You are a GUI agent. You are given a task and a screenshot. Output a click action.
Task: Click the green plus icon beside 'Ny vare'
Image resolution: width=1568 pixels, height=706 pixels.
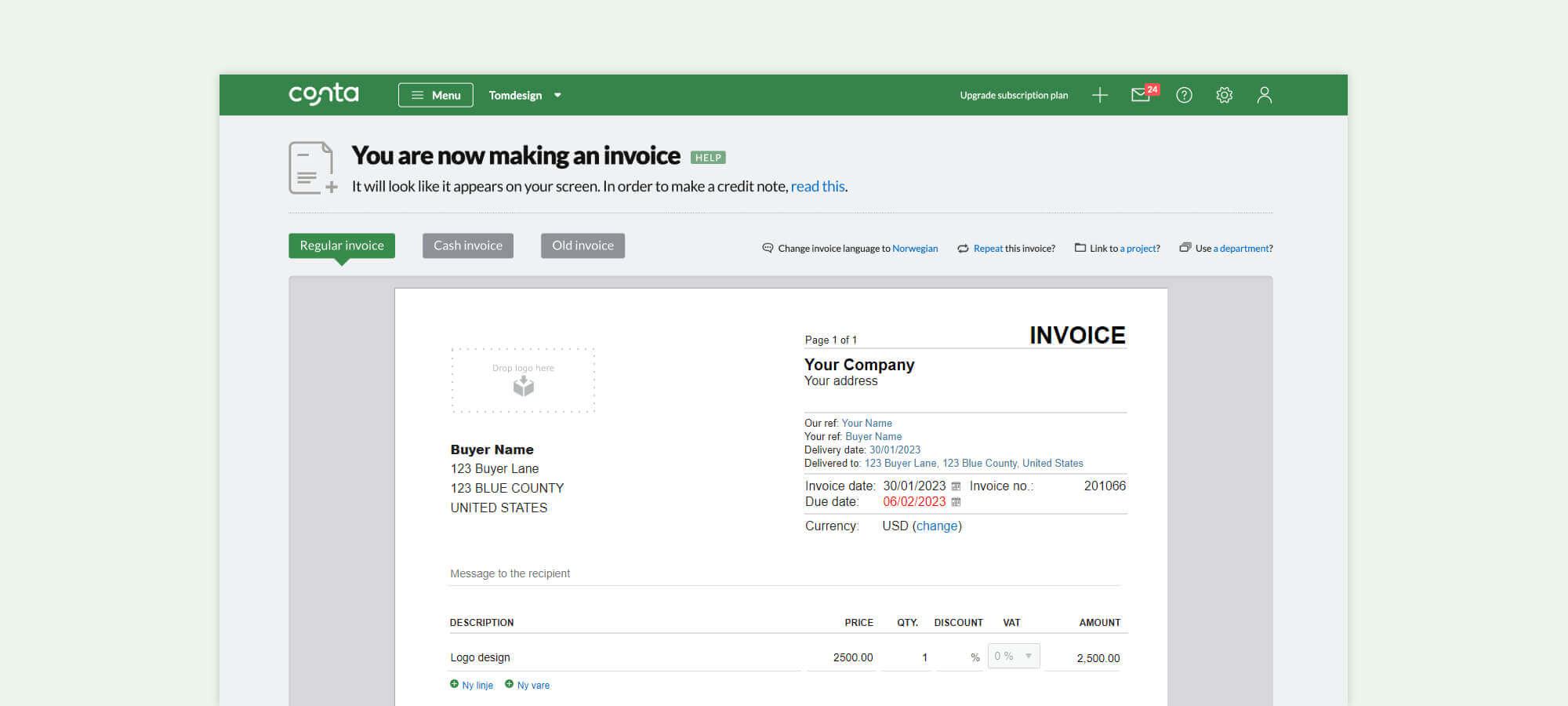(x=510, y=684)
